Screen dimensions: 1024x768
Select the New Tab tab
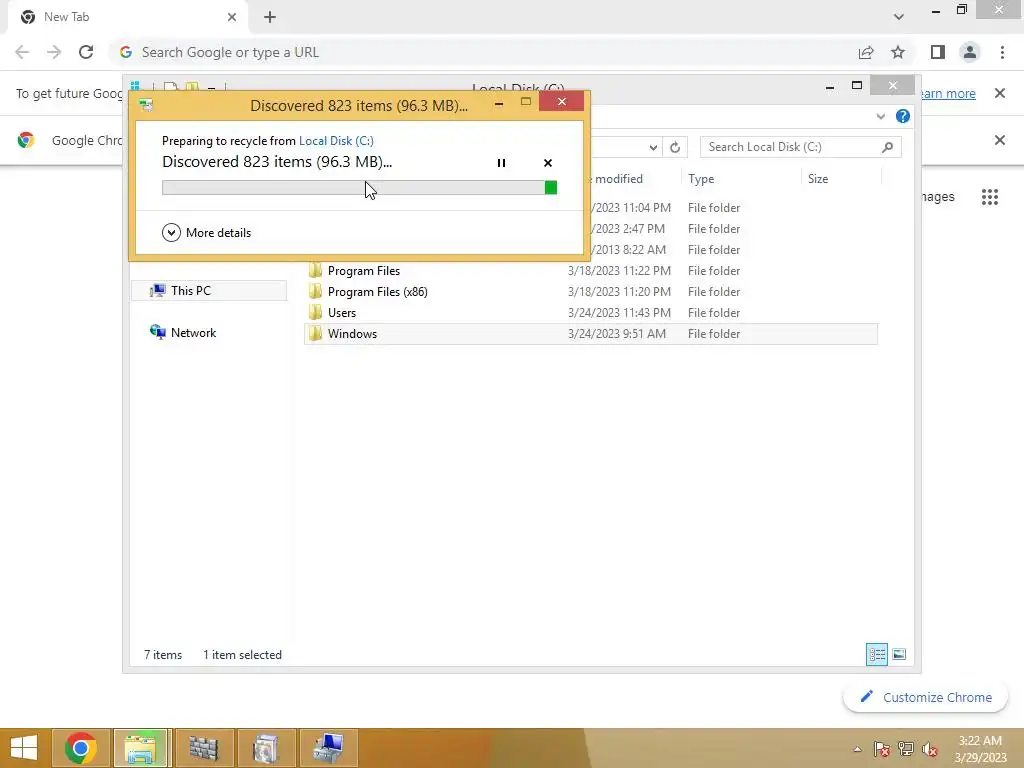coord(127,17)
